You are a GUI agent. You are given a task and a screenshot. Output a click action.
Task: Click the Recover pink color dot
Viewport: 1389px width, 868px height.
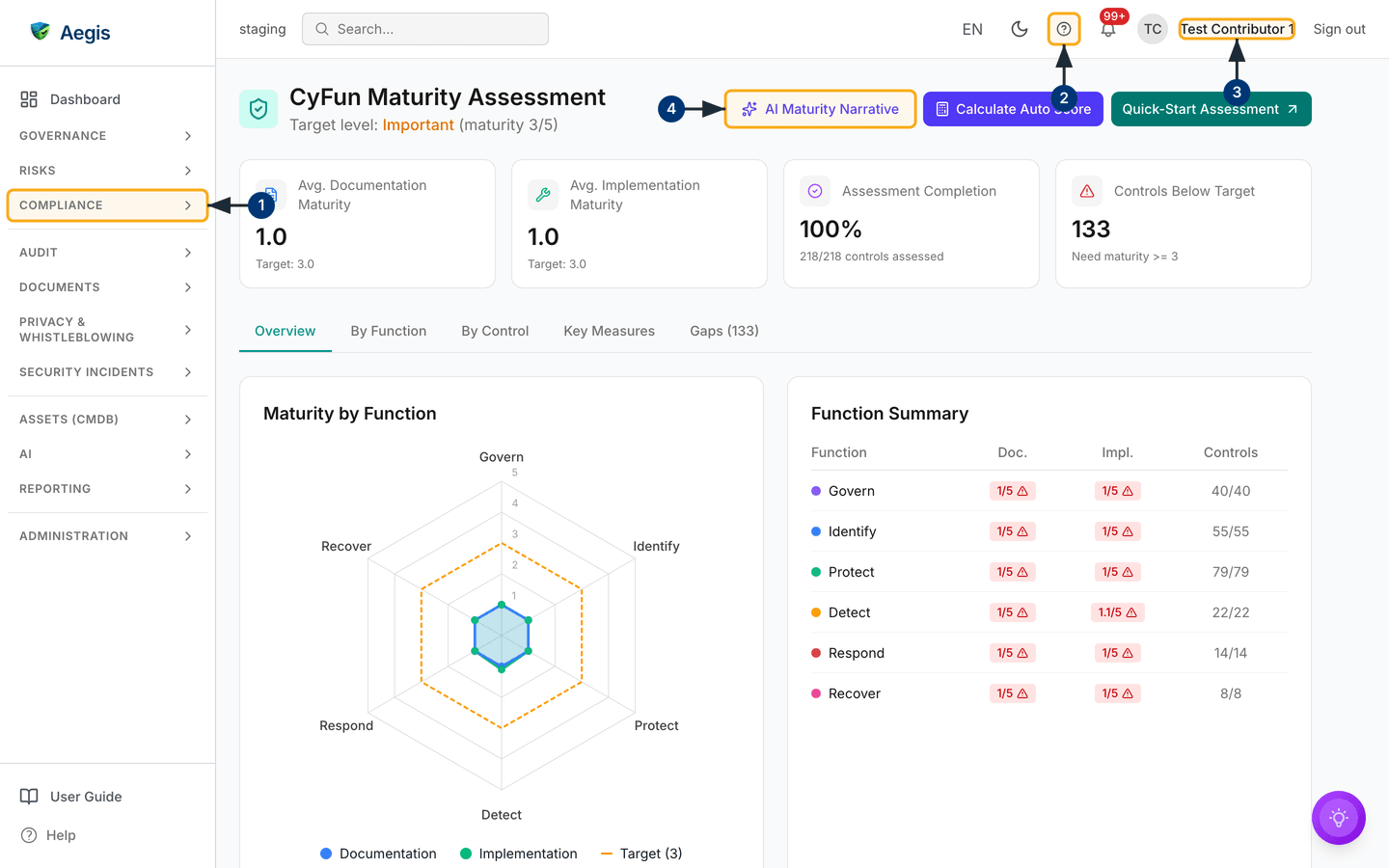tap(816, 693)
